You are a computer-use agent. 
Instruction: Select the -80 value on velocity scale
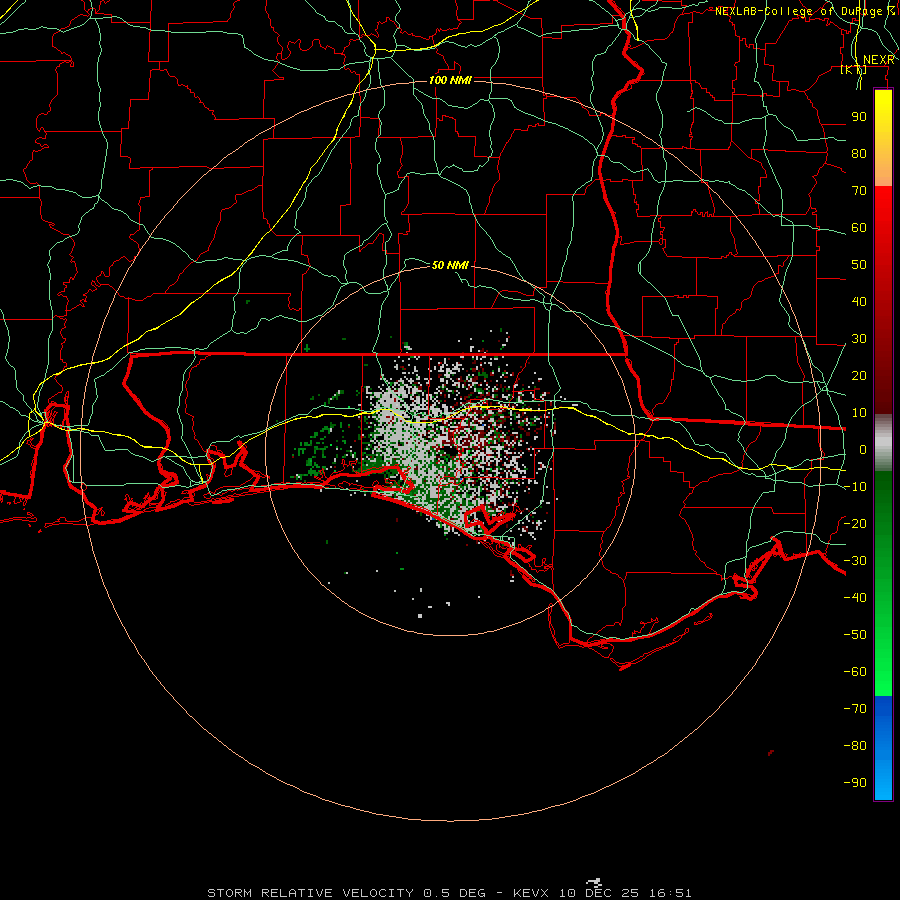tap(855, 746)
